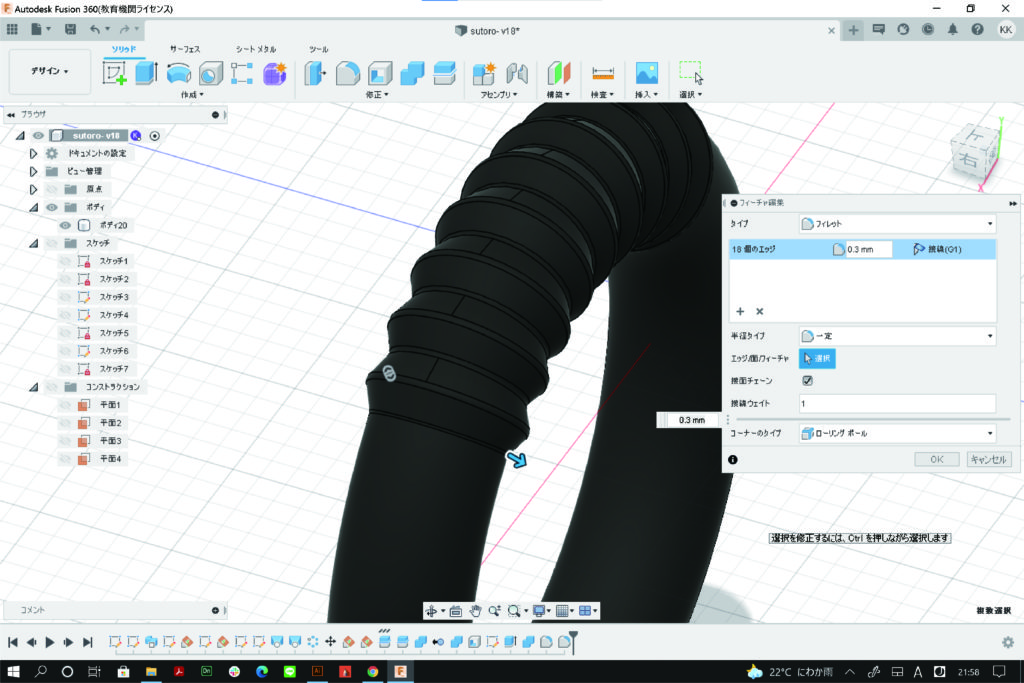Switch to the シートメタル tab
Screen dimensions: 1024x683
pos(257,49)
